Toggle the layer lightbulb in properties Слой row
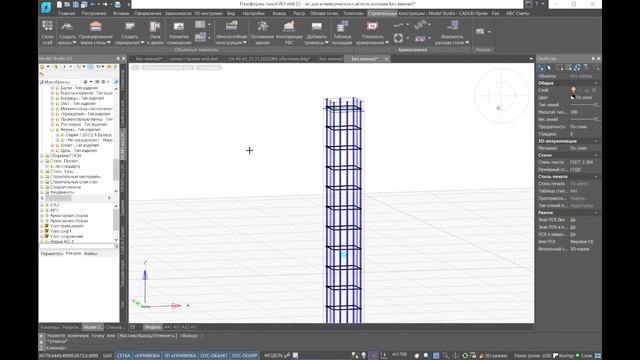 click(x=573, y=90)
